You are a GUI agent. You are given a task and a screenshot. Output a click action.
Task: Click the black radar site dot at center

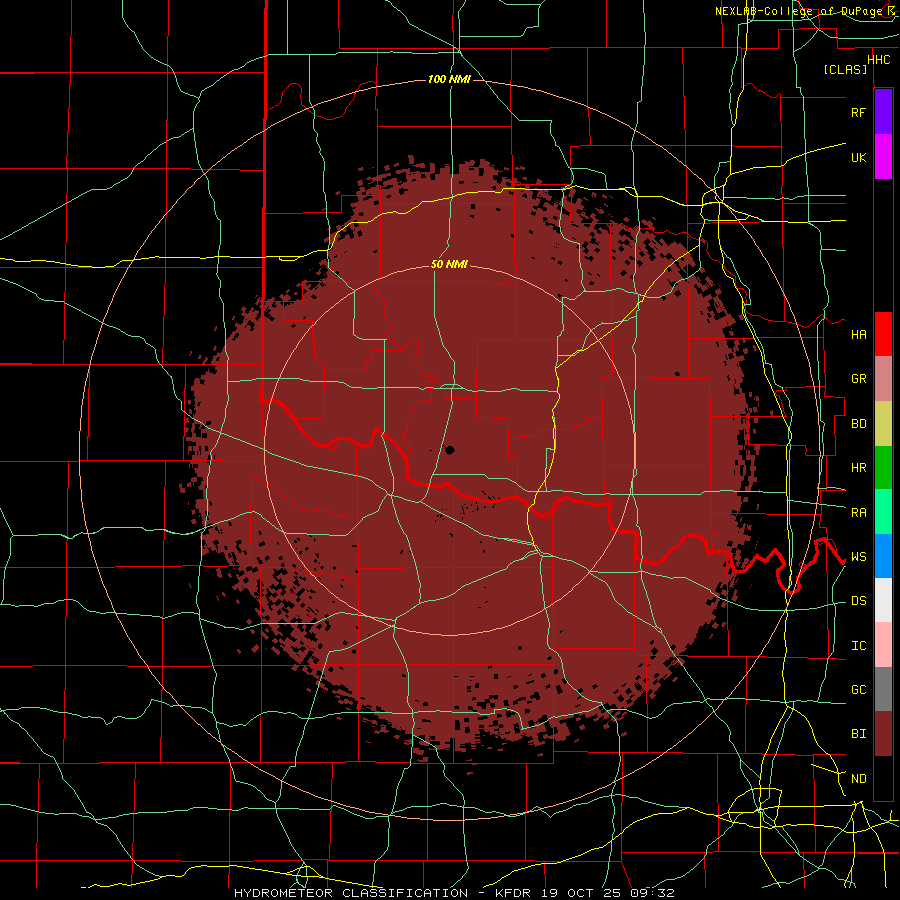tap(450, 450)
